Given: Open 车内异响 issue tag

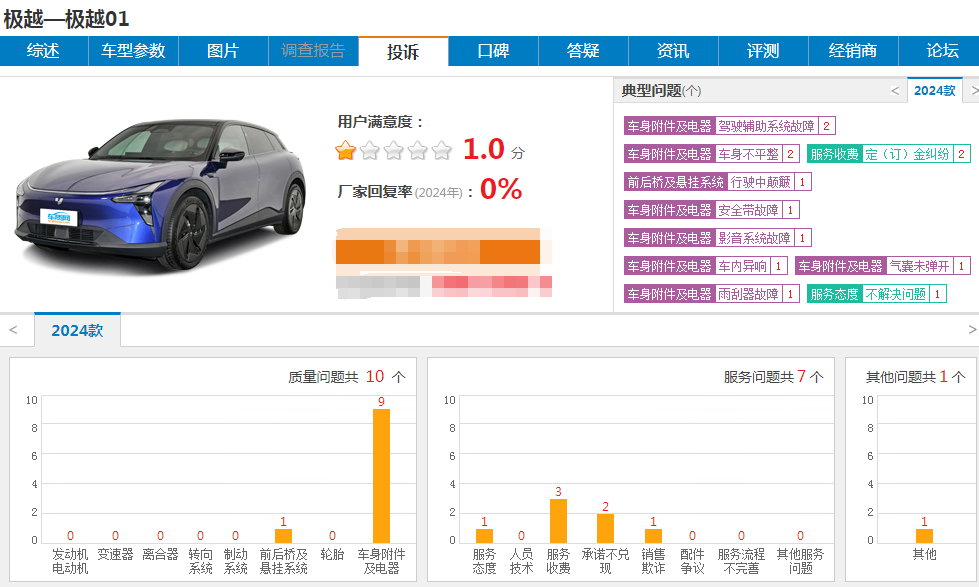Looking at the screenshot, I should pos(742,266).
